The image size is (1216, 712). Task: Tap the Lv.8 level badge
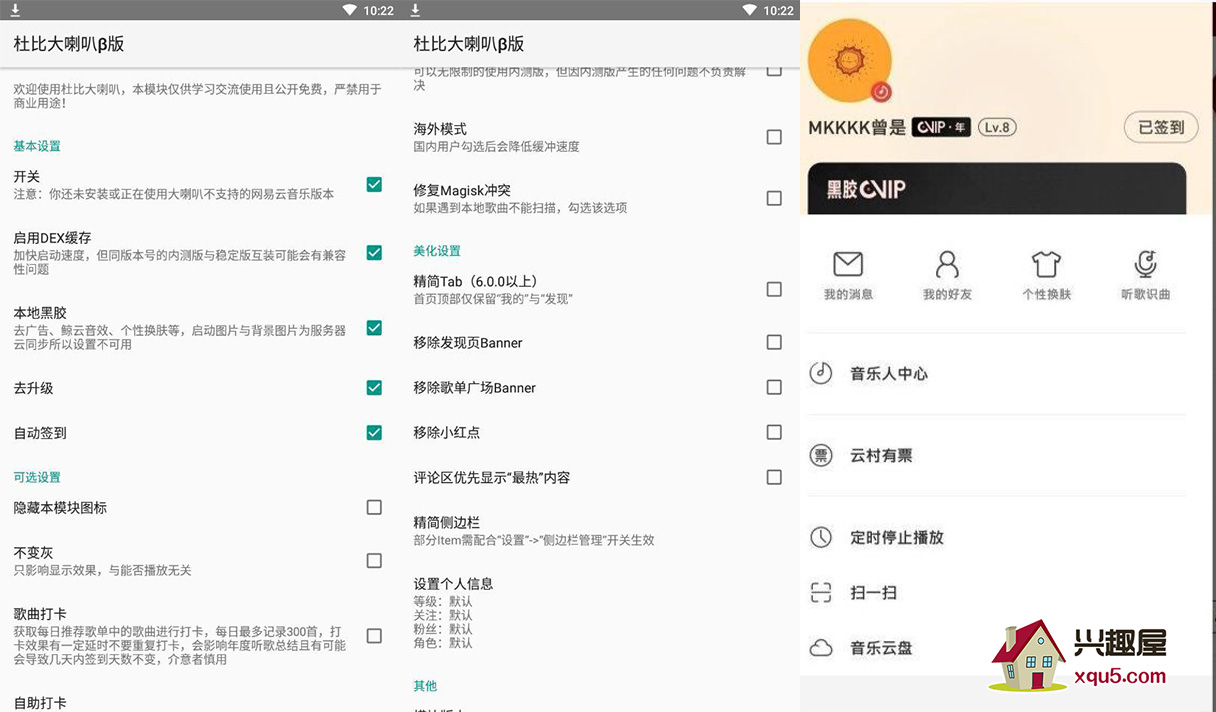click(x=996, y=127)
